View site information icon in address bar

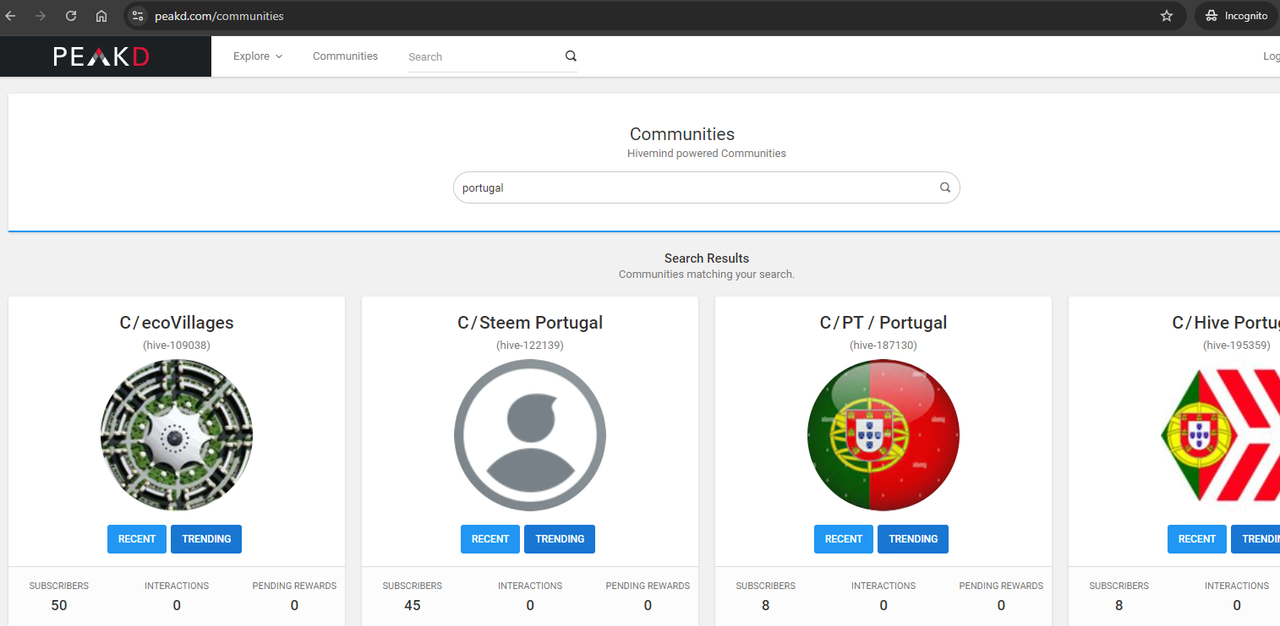(x=138, y=16)
